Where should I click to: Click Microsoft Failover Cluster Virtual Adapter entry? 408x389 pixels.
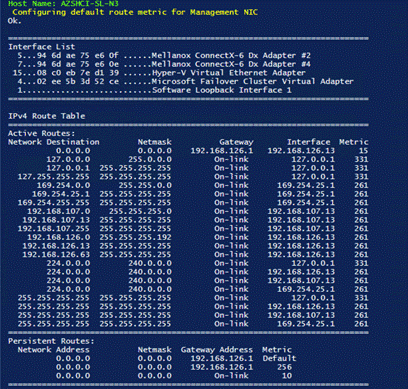(x=185, y=81)
